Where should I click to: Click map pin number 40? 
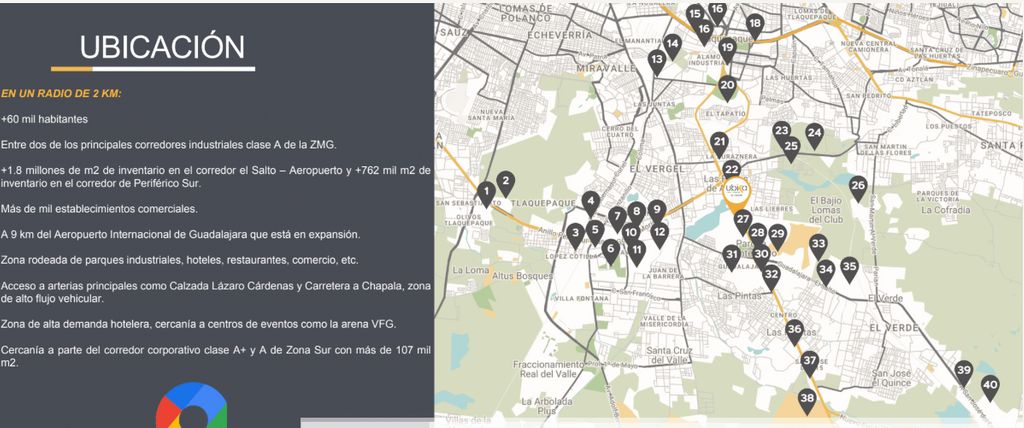click(990, 386)
